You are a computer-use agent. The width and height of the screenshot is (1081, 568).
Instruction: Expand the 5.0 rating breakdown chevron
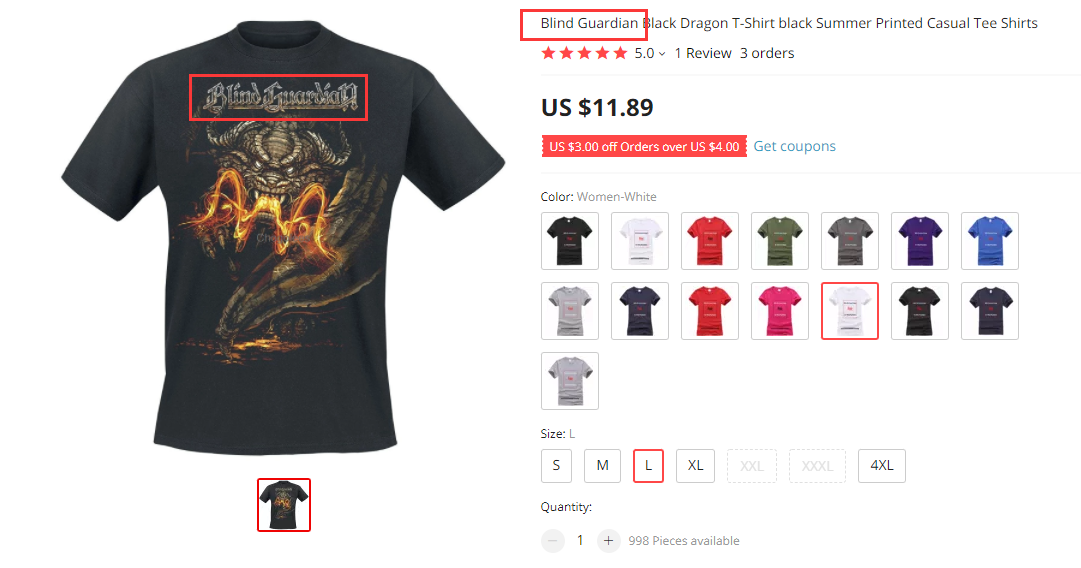tap(662, 54)
